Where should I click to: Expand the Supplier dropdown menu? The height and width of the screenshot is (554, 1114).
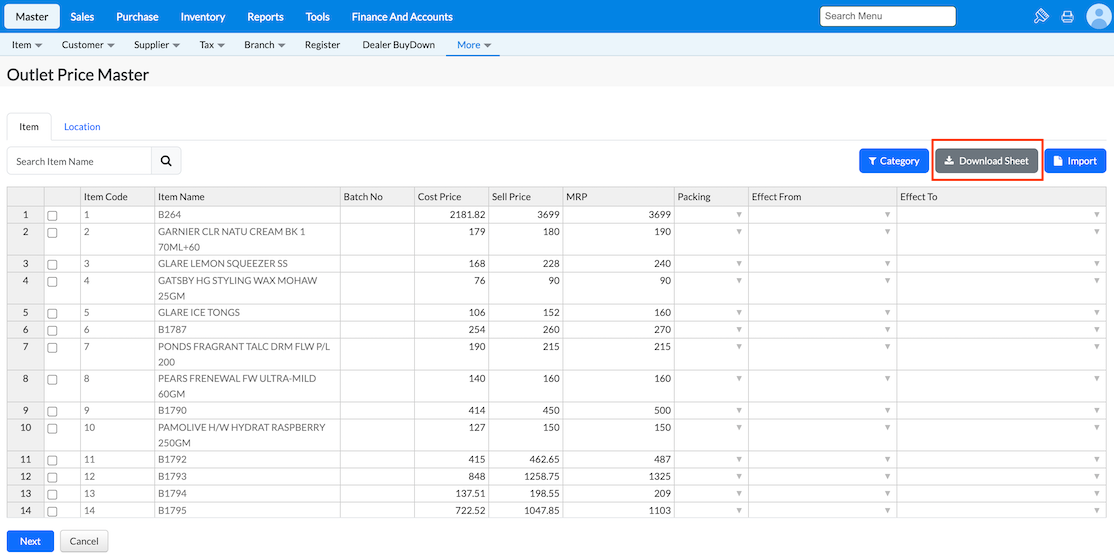(157, 45)
